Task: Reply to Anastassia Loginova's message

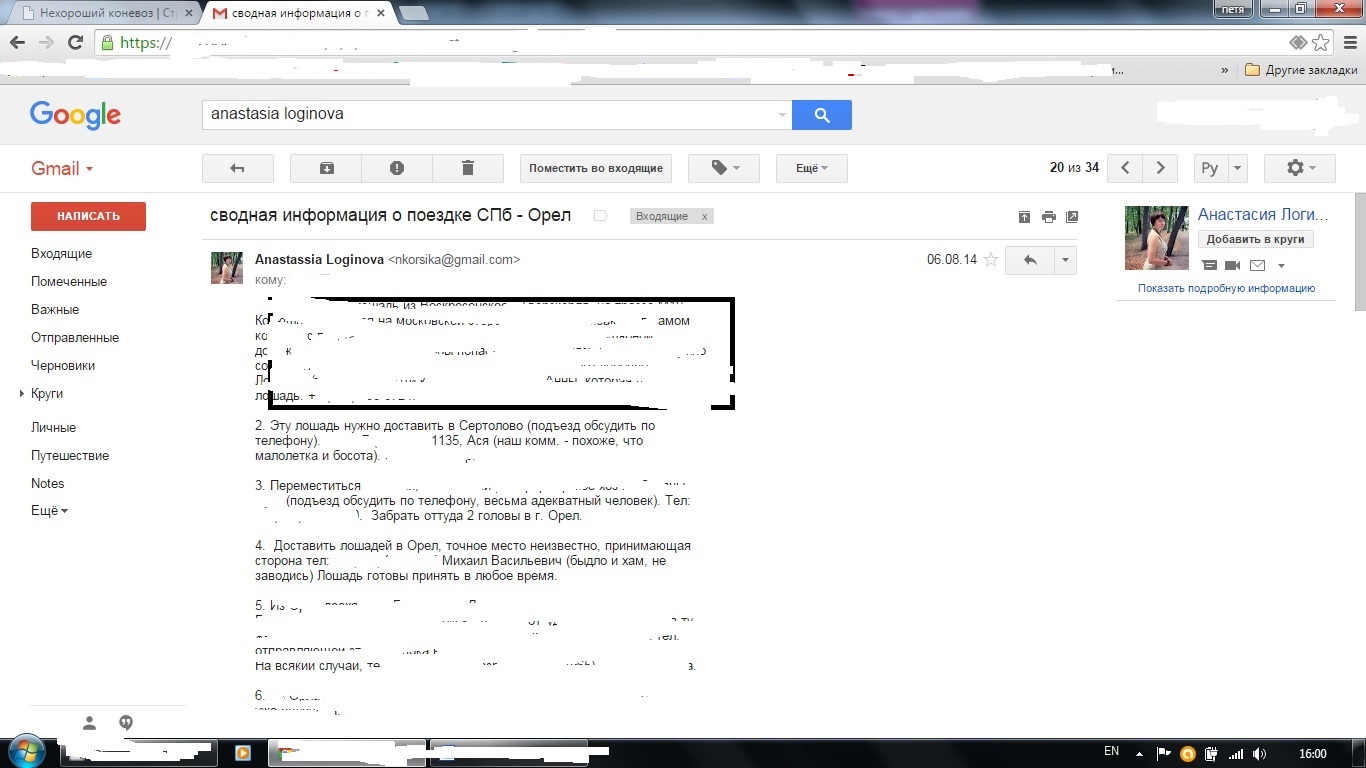Action: 1029,260
